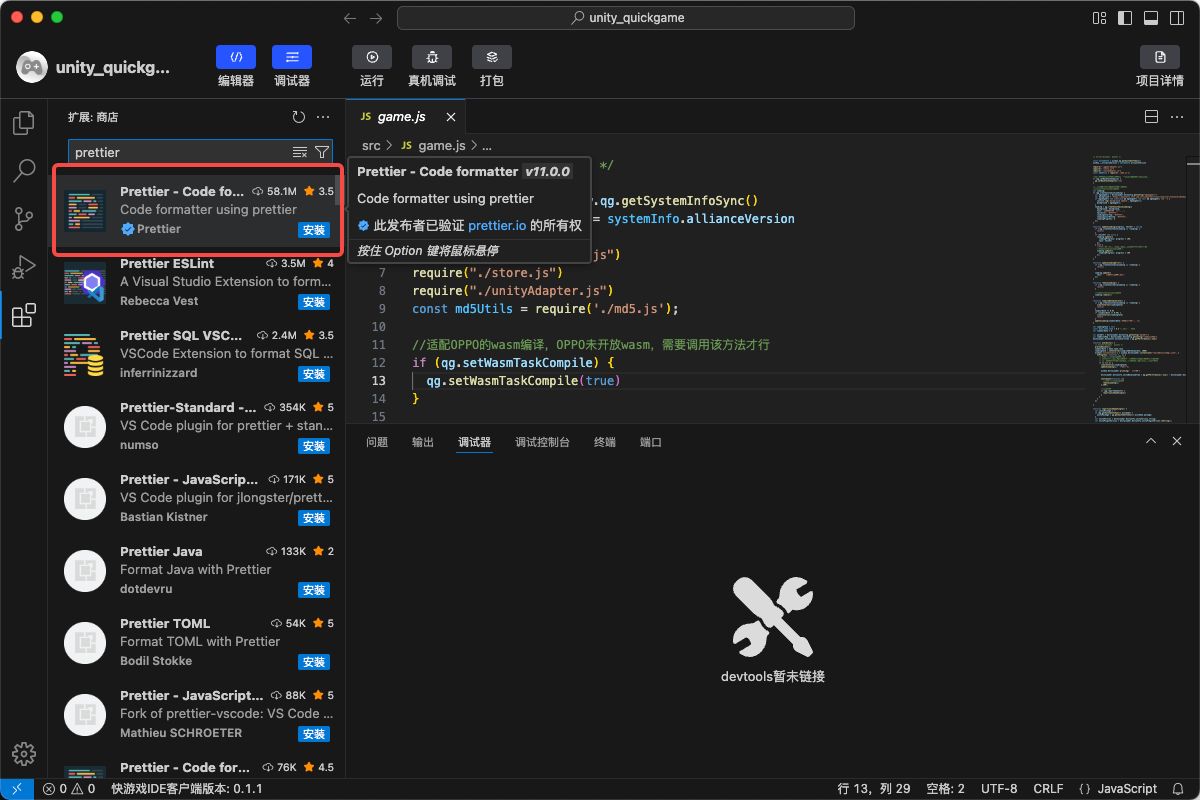This screenshot has height=800, width=1200.
Task: Open the manage gear menu
Action: pos(24,753)
